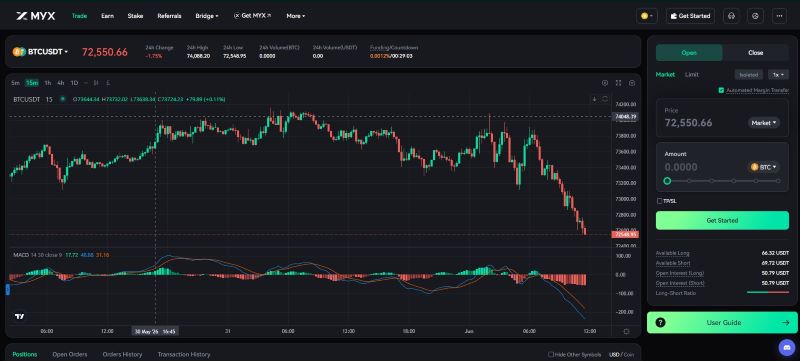800x361 pixels.
Task: Open the candlestick chart type icon
Action: [x=96, y=83]
